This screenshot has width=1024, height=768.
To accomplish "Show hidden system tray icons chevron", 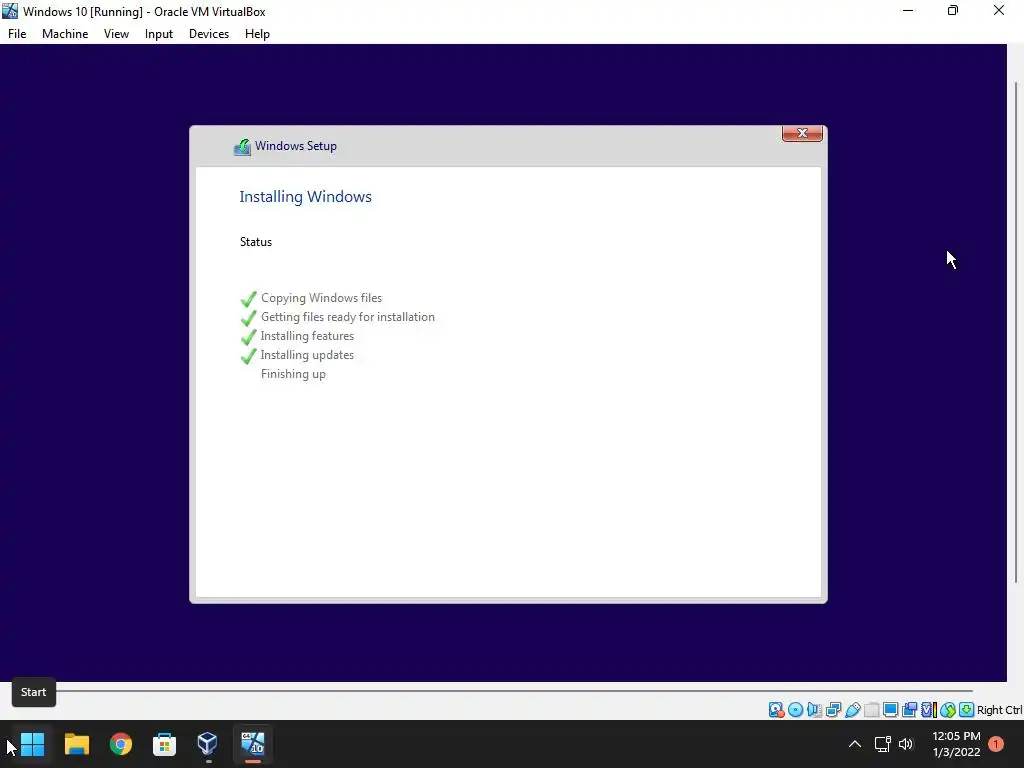I will click(x=854, y=744).
